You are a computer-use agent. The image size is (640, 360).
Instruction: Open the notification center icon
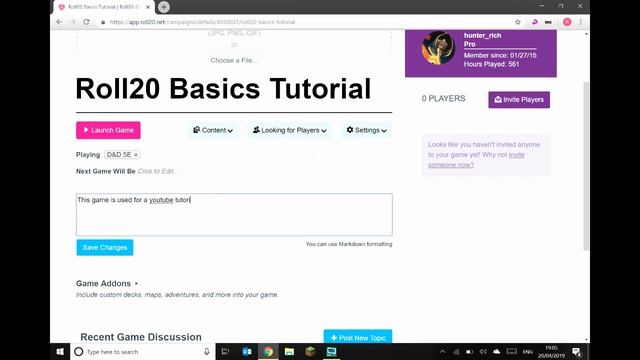(x=577, y=351)
